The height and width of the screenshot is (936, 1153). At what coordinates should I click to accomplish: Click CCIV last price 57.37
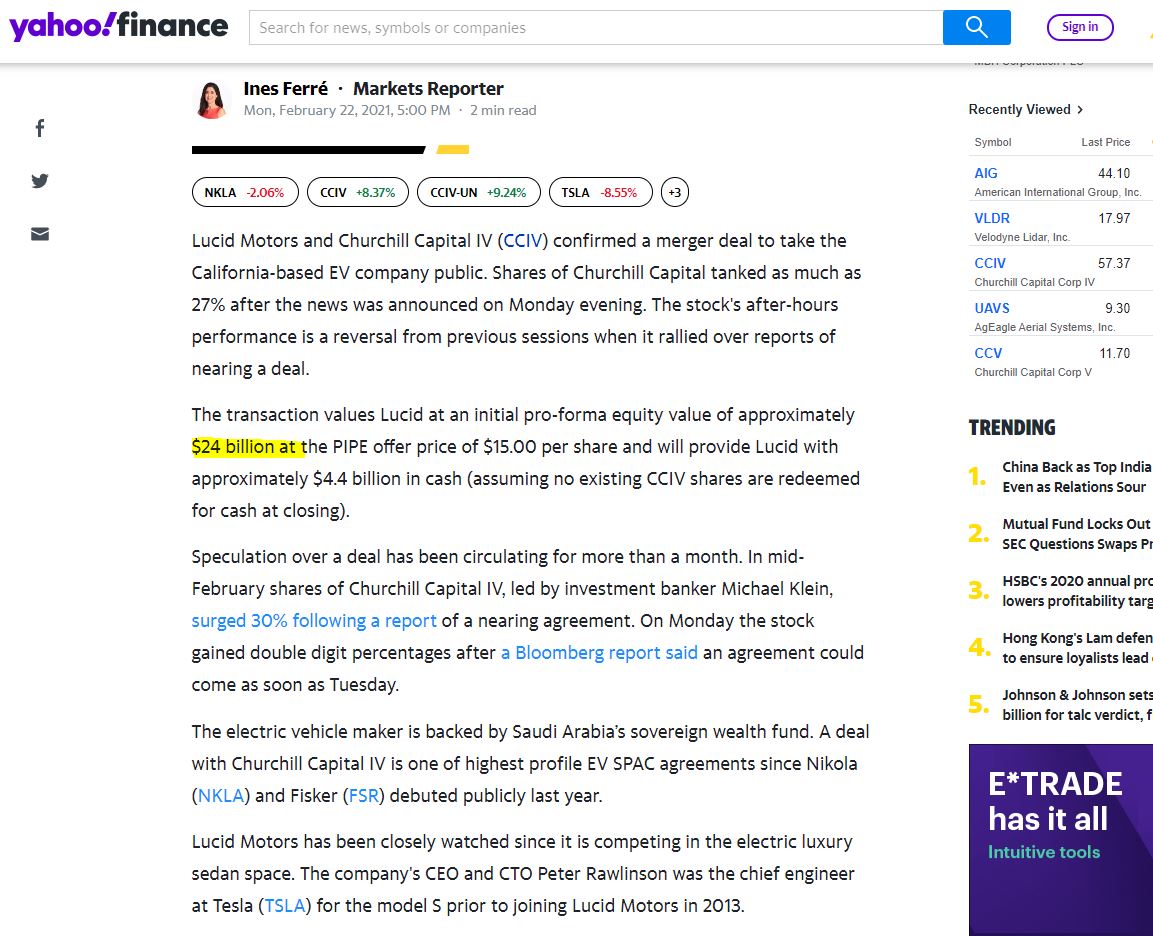[1114, 262]
